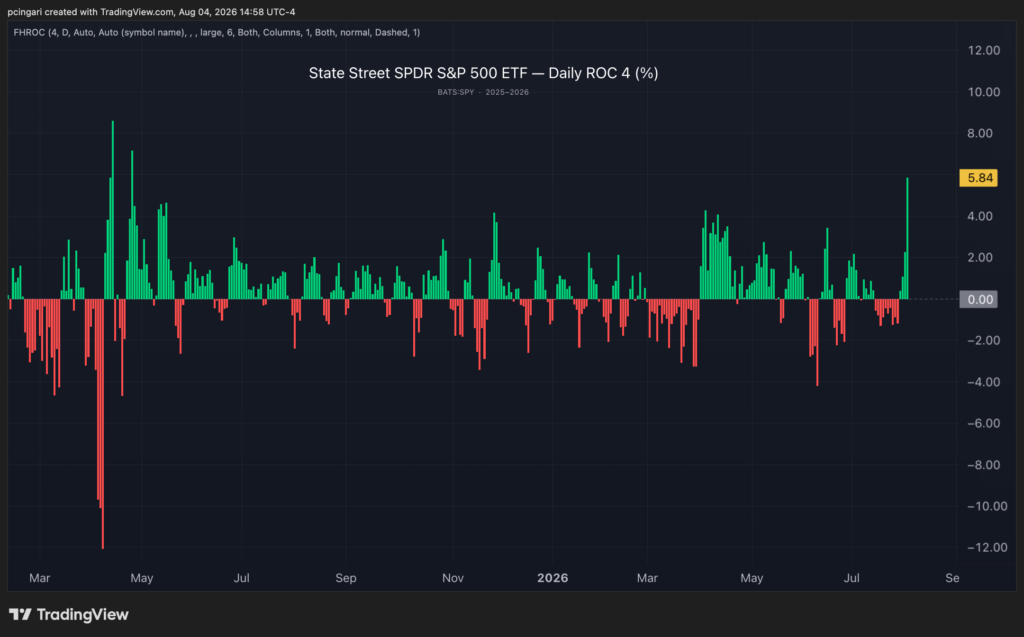The image size is (1024, 637).
Task: Click the 4.00 price axis label
Action: [x=980, y=216]
